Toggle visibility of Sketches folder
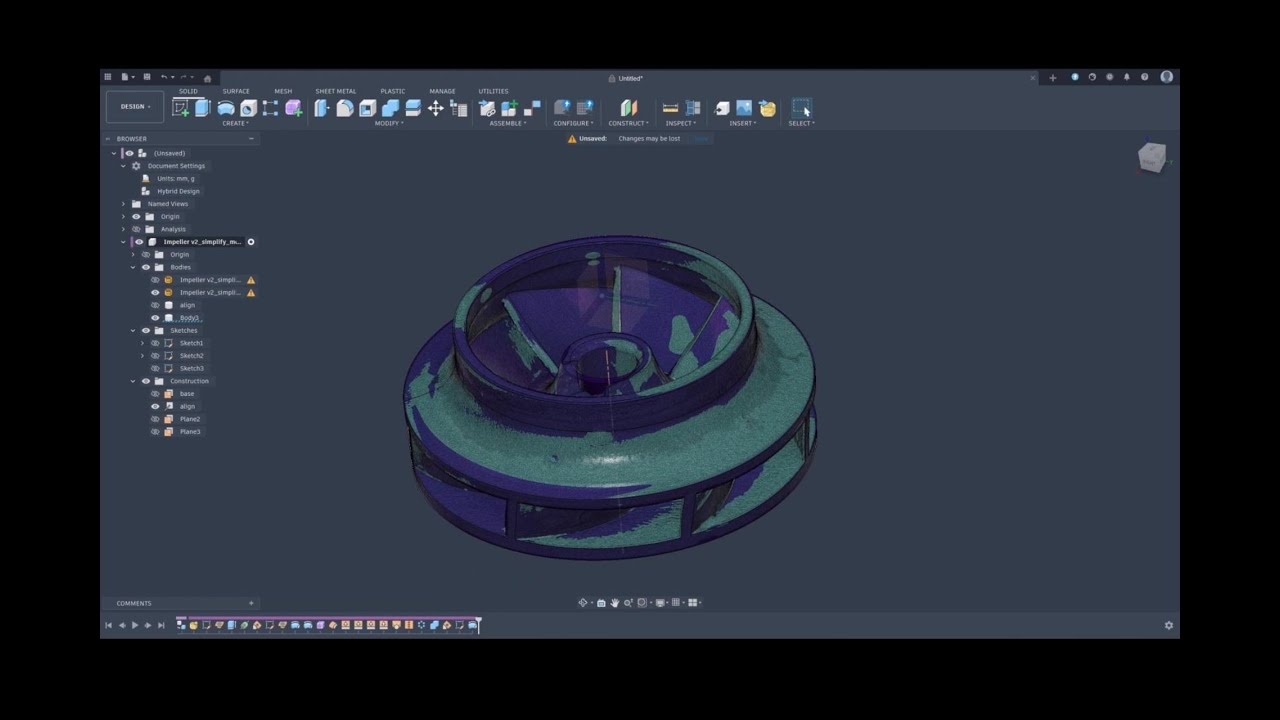The height and width of the screenshot is (720, 1280). click(146, 330)
